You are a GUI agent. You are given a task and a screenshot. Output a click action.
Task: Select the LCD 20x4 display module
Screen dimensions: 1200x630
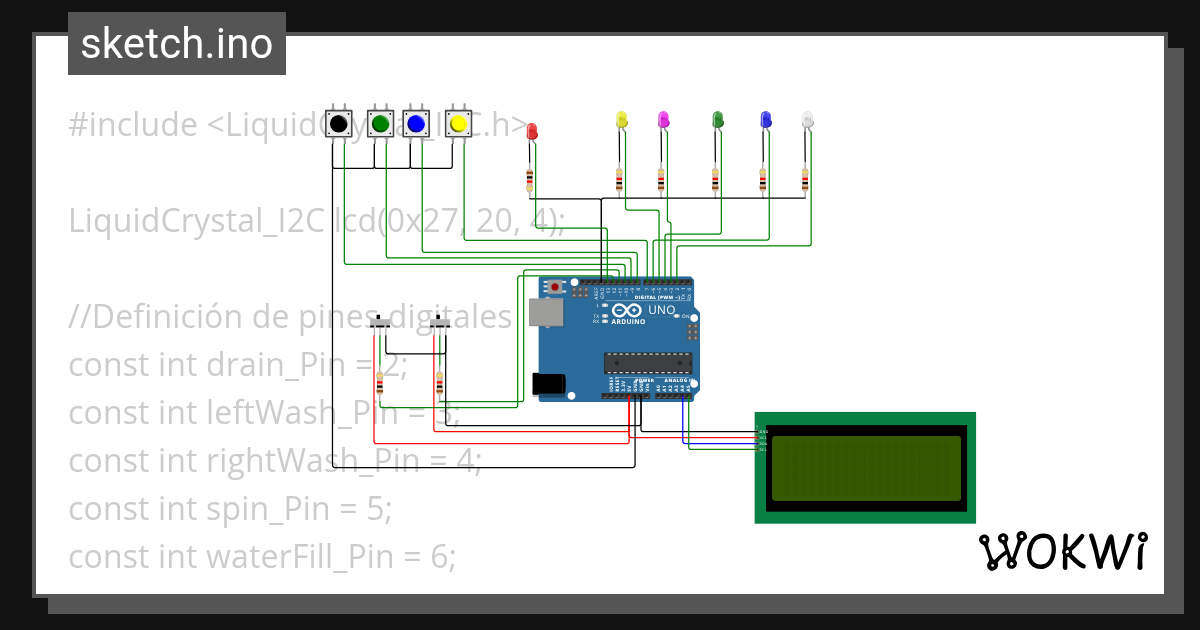point(865,468)
